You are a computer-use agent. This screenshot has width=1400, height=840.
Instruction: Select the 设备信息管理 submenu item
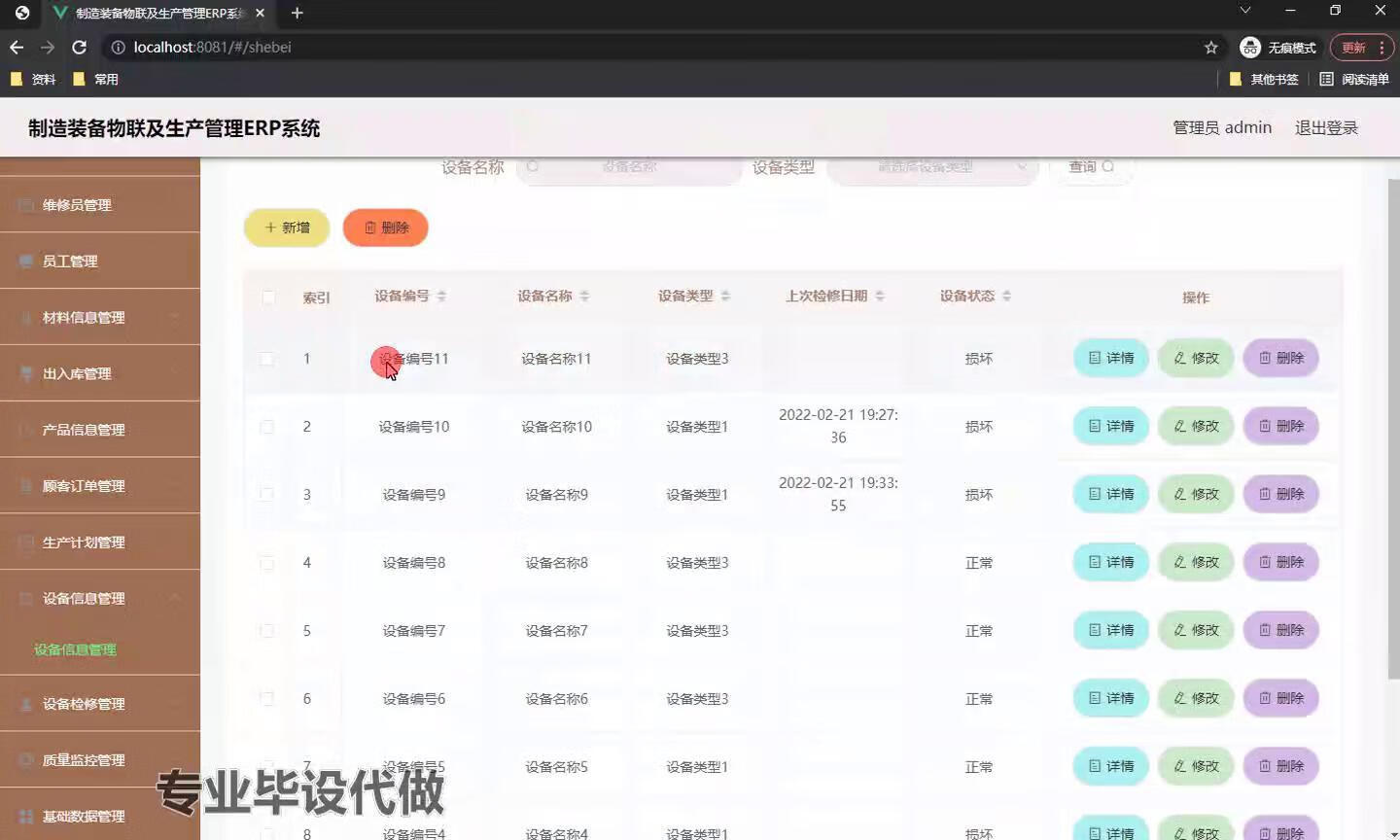75,649
